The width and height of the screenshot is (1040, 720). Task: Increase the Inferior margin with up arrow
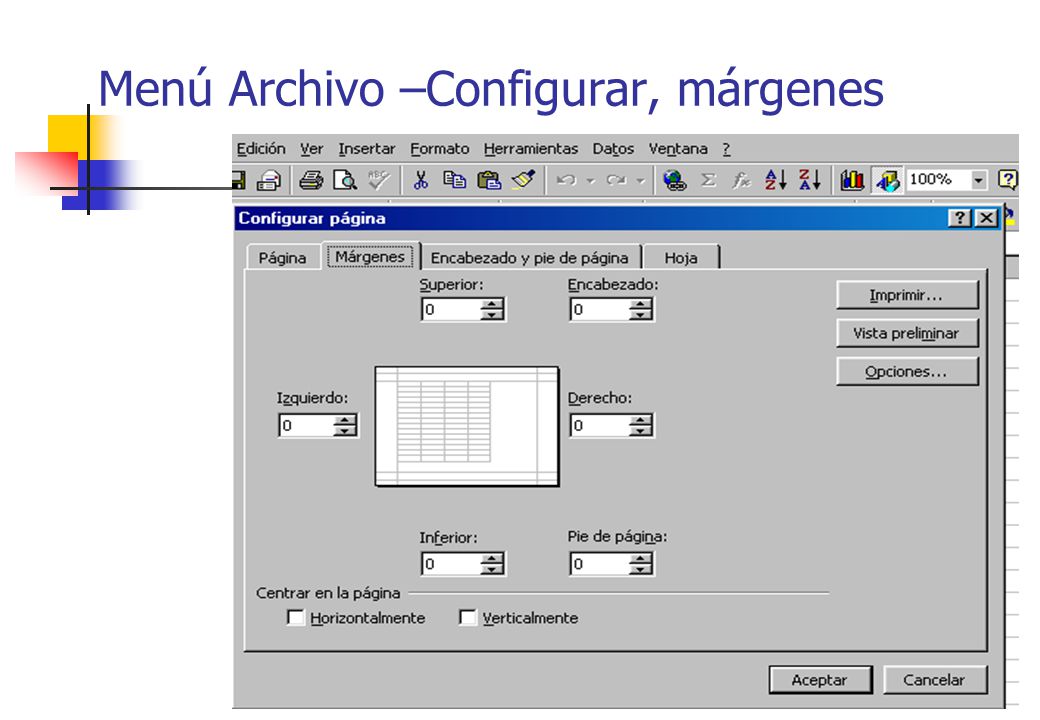click(x=492, y=559)
